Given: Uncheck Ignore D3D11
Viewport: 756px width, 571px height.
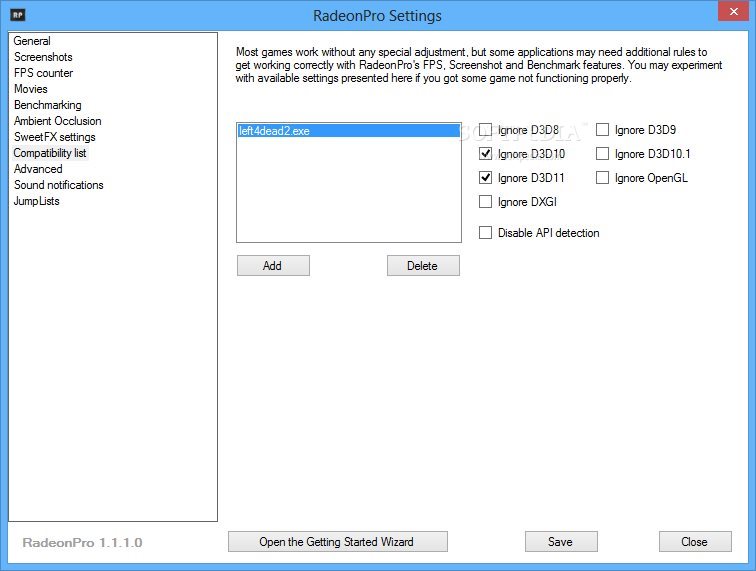Looking at the screenshot, I should pyautogui.click(x=486, y=178).
